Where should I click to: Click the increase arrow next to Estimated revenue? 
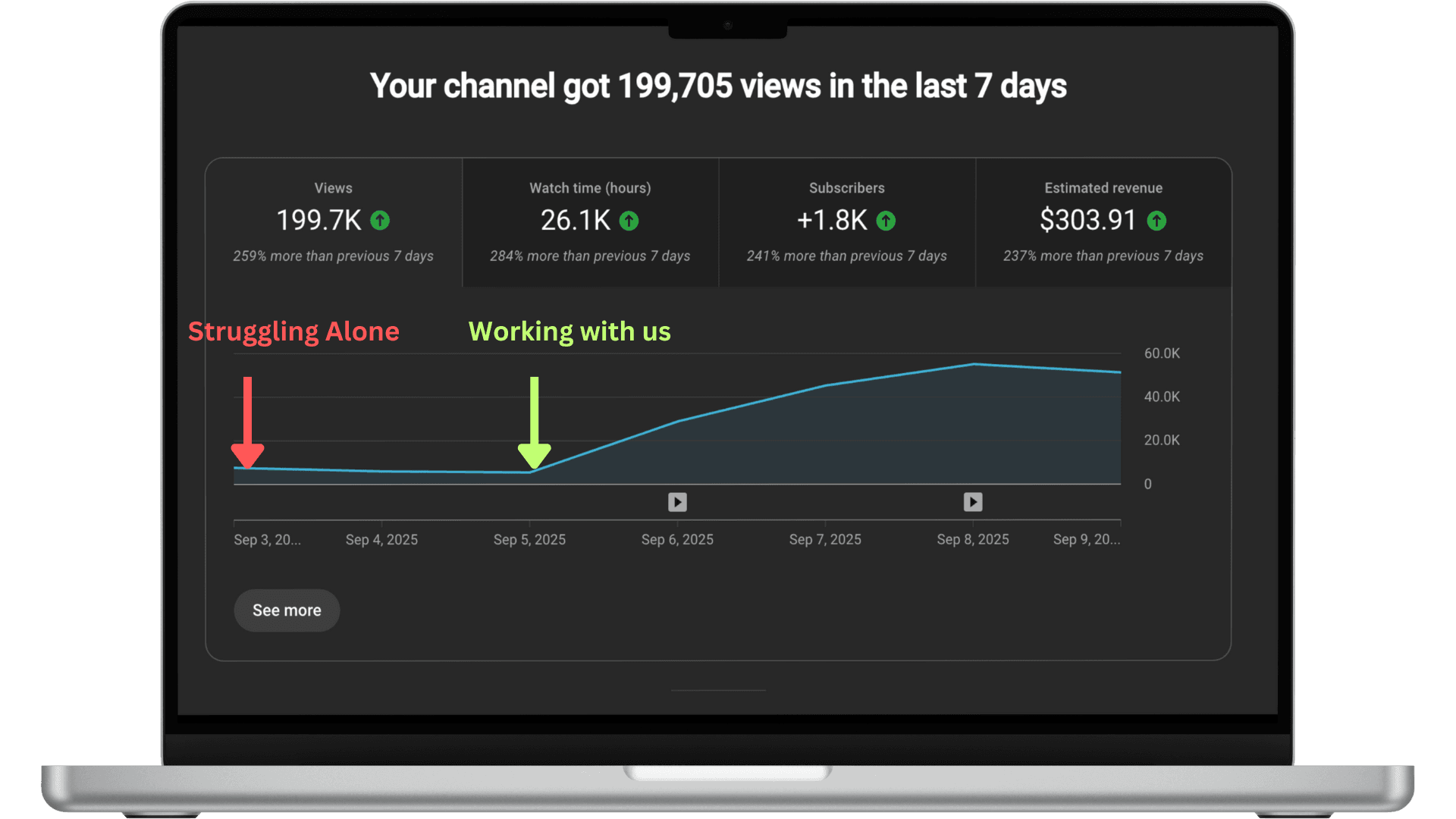(1156, 221)
